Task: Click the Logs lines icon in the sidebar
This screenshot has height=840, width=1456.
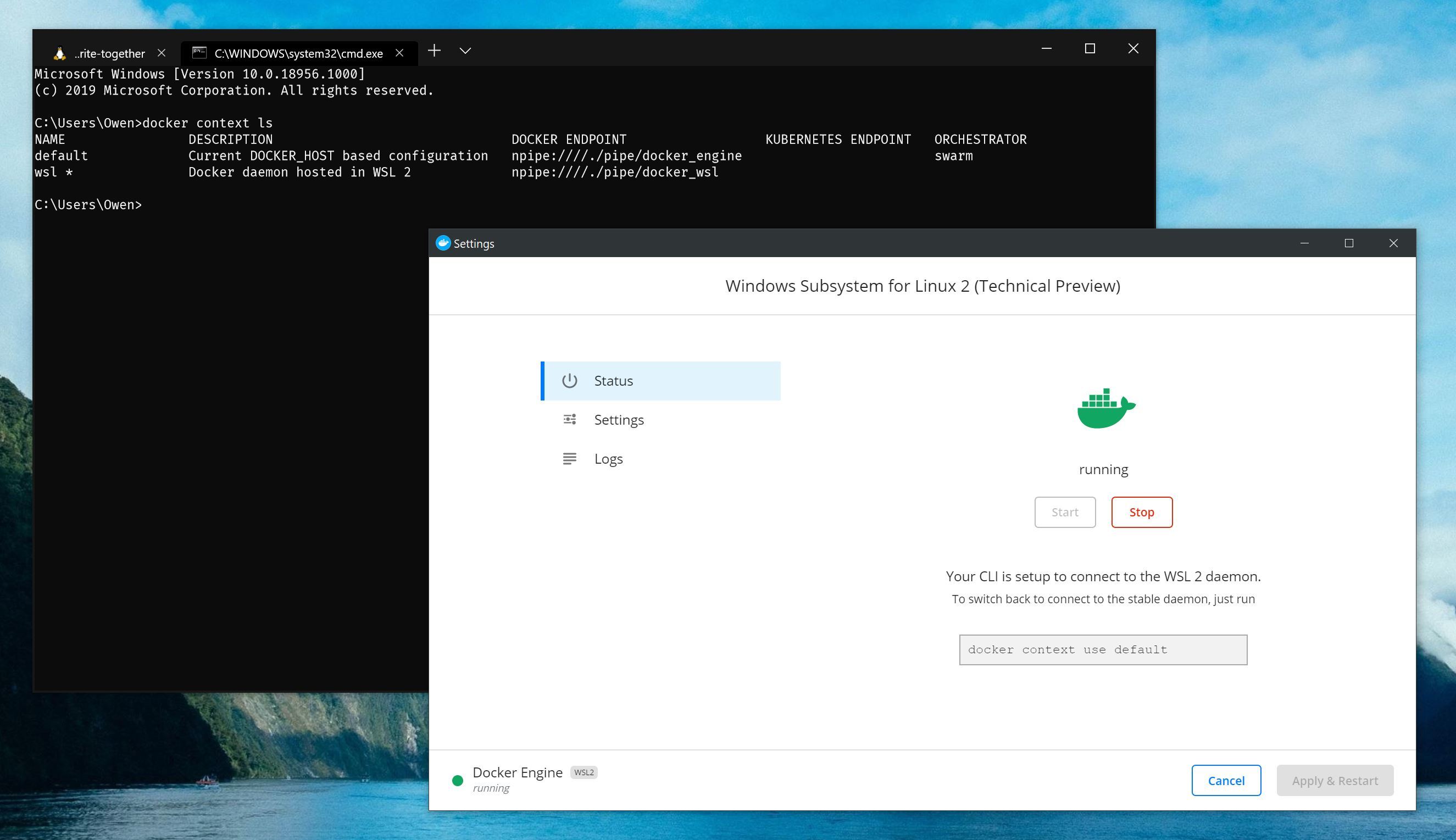Action: click(x=569, y=459)
